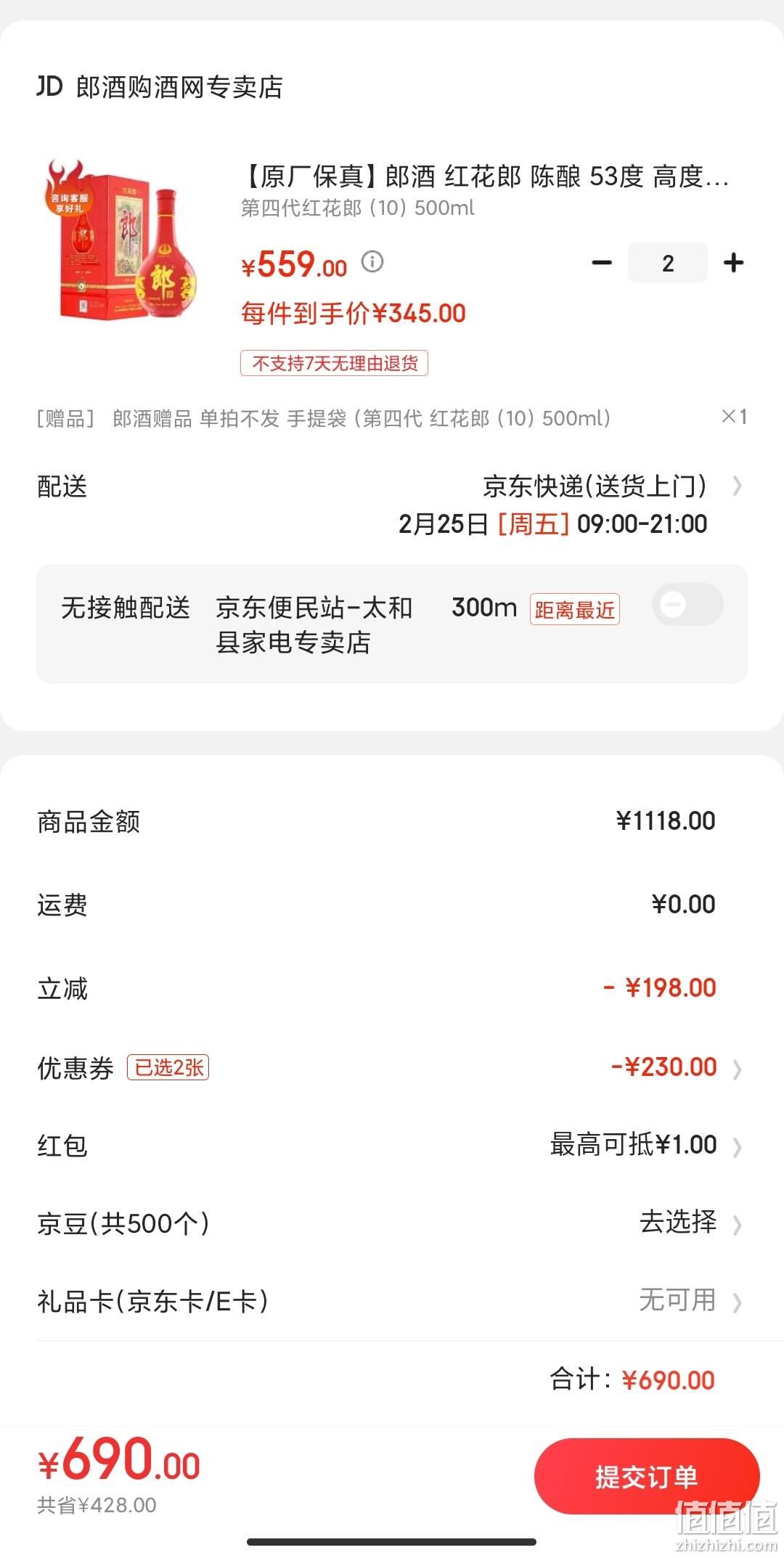
Task: Tap the 去选择 text for 京豆
Action: click(678, 1222)
